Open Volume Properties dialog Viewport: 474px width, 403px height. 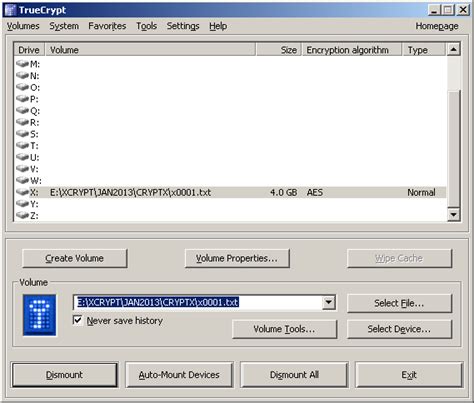237,258
